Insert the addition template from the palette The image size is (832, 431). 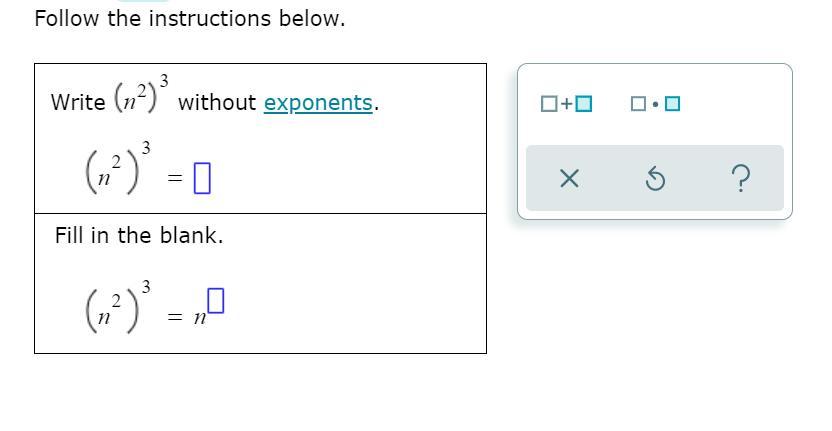[x=565, y=103]
